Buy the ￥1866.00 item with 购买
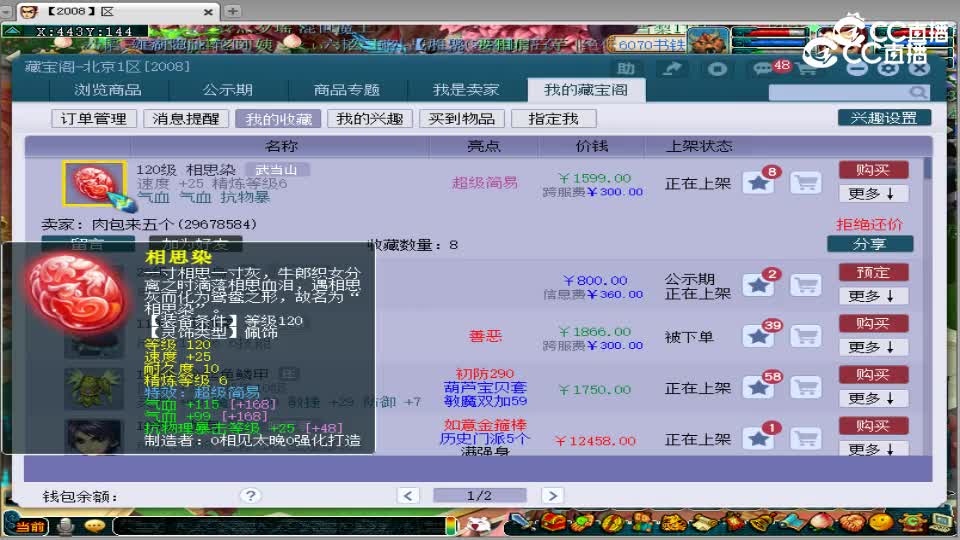This screenshot has width=960, height=540. 873,323
